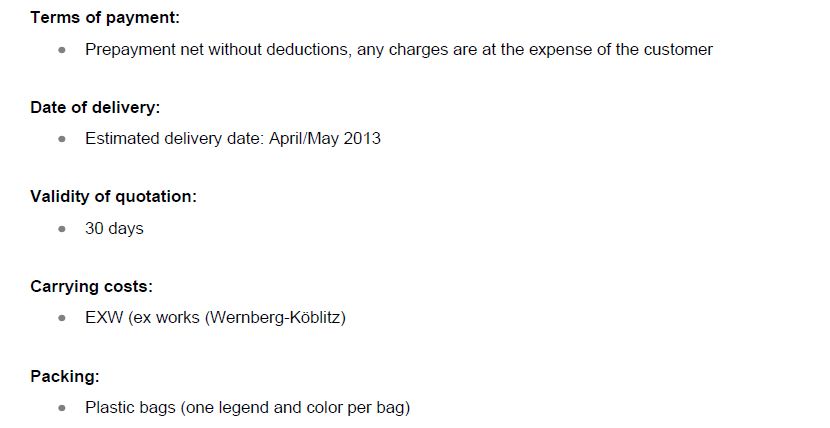Click the bullet dot before "Prepayment net"
This screenshot has width=830, height=428.
point(63,50)
